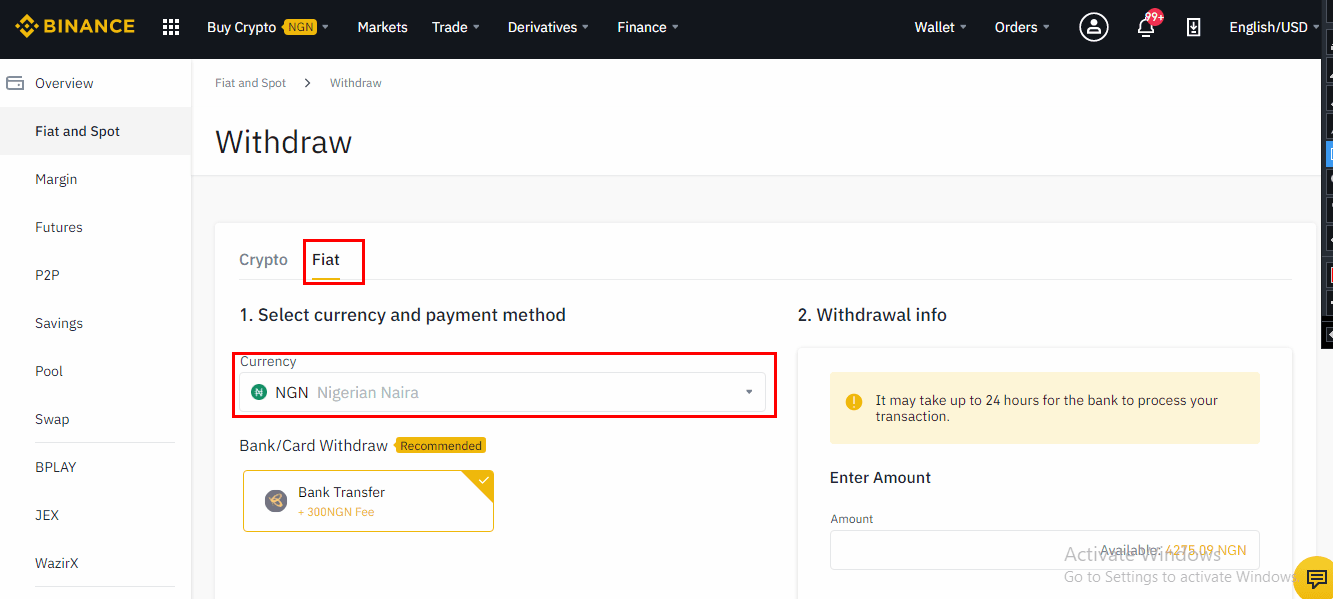Open the notifications bell icon
The image size is (1333, 599).
(x=1146, y=27)
